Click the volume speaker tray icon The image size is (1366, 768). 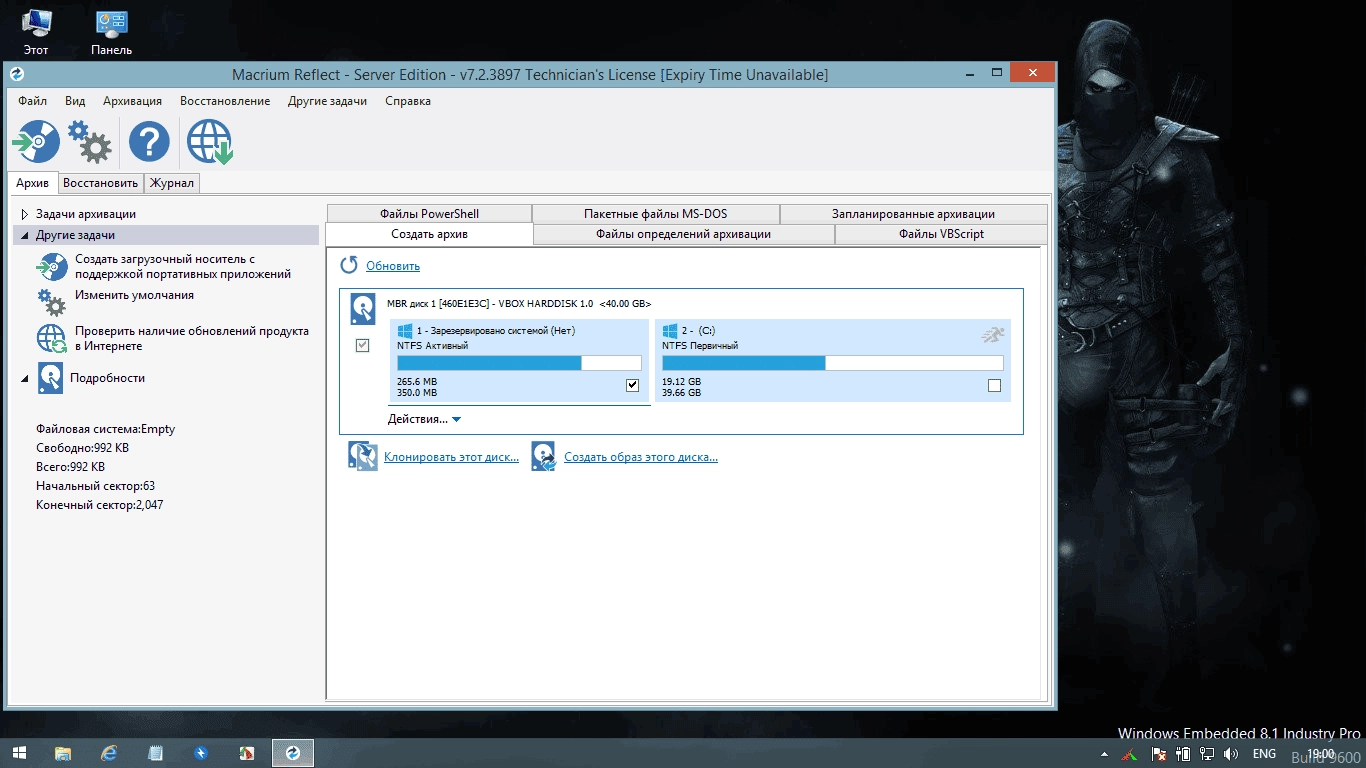(x=1231, y=754)
